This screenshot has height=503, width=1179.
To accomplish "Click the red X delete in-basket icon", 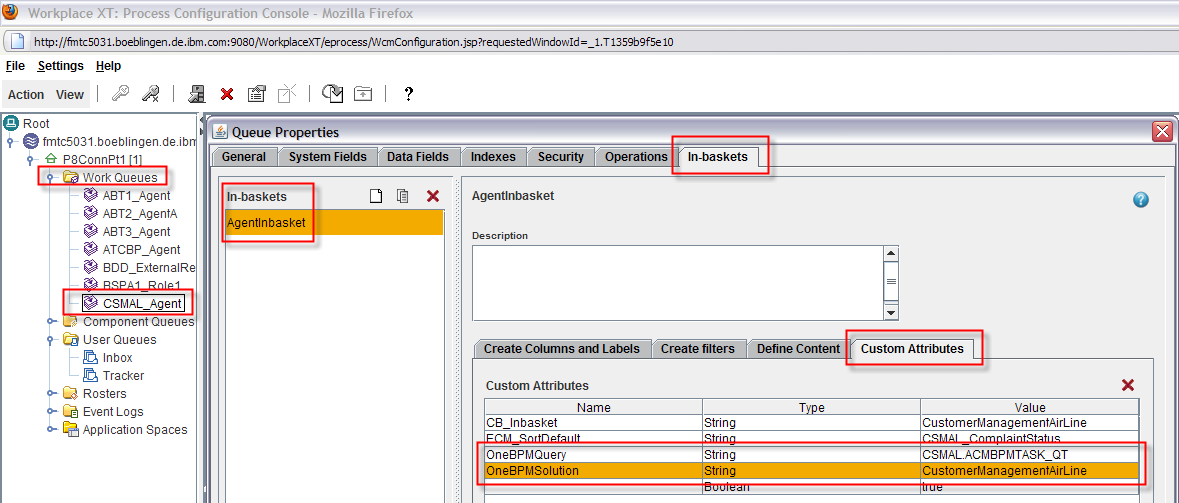I will point(432,196).
